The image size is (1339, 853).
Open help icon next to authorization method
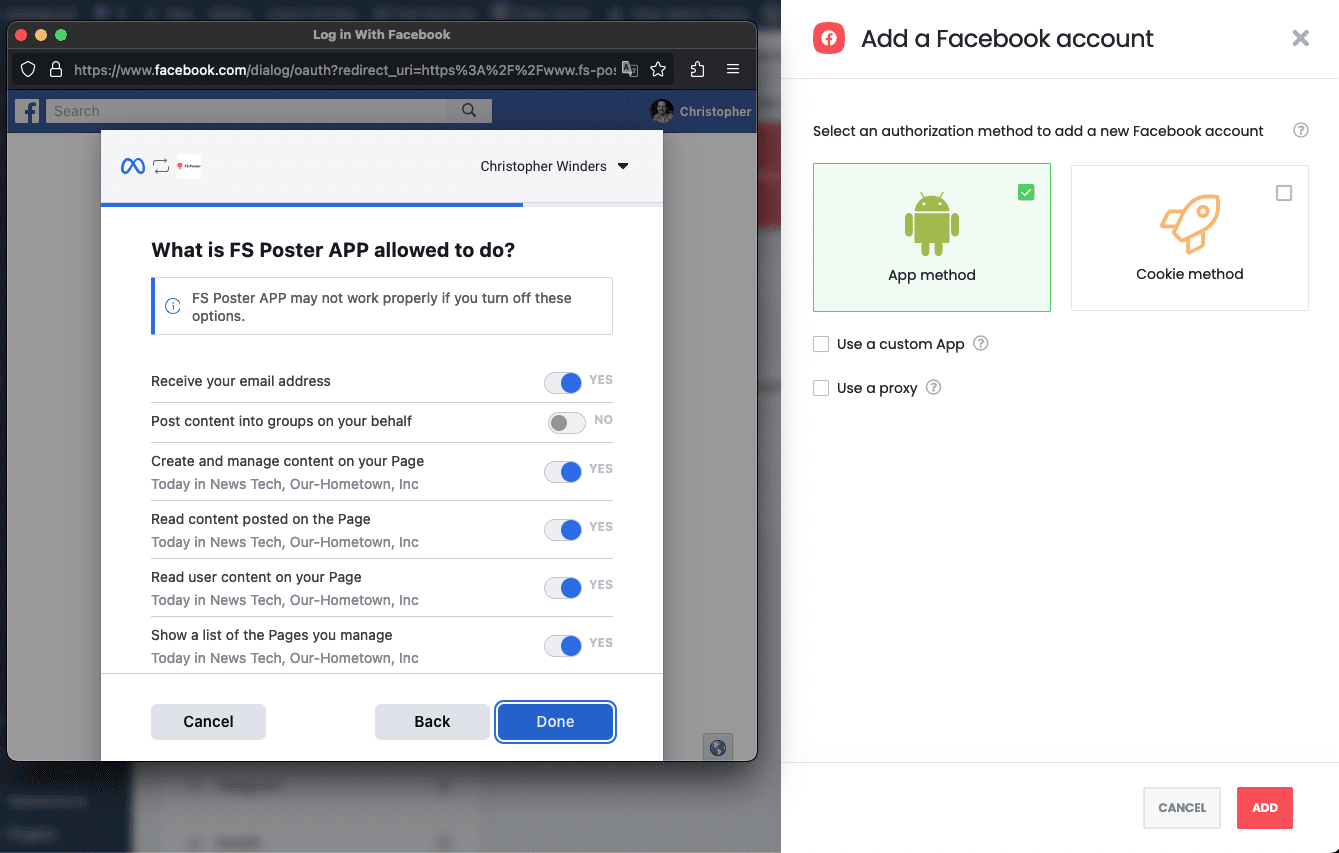(1301, 130)
